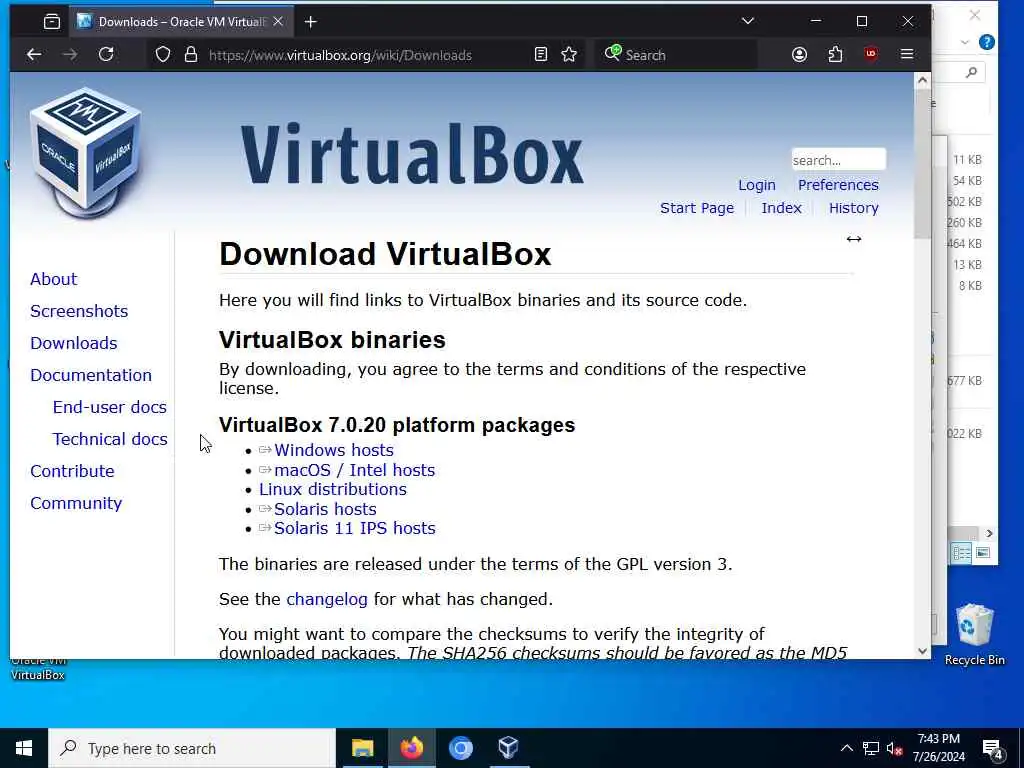Open Linux distributions link

tap(332, 490)
